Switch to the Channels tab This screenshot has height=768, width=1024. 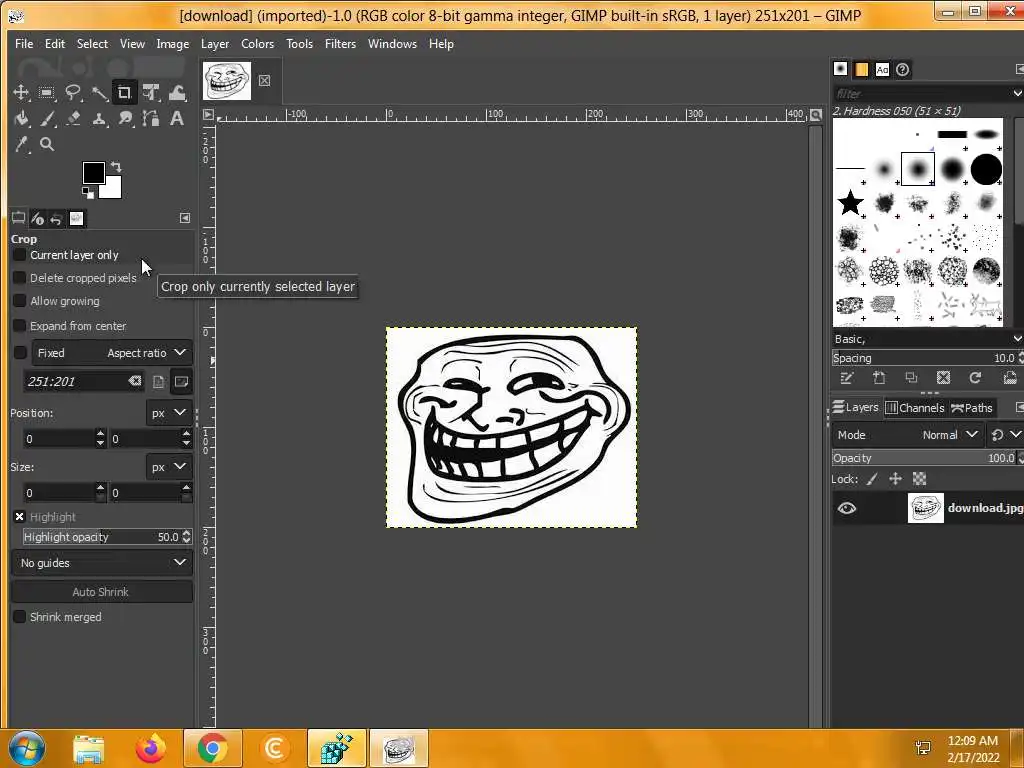pos(915,408)
